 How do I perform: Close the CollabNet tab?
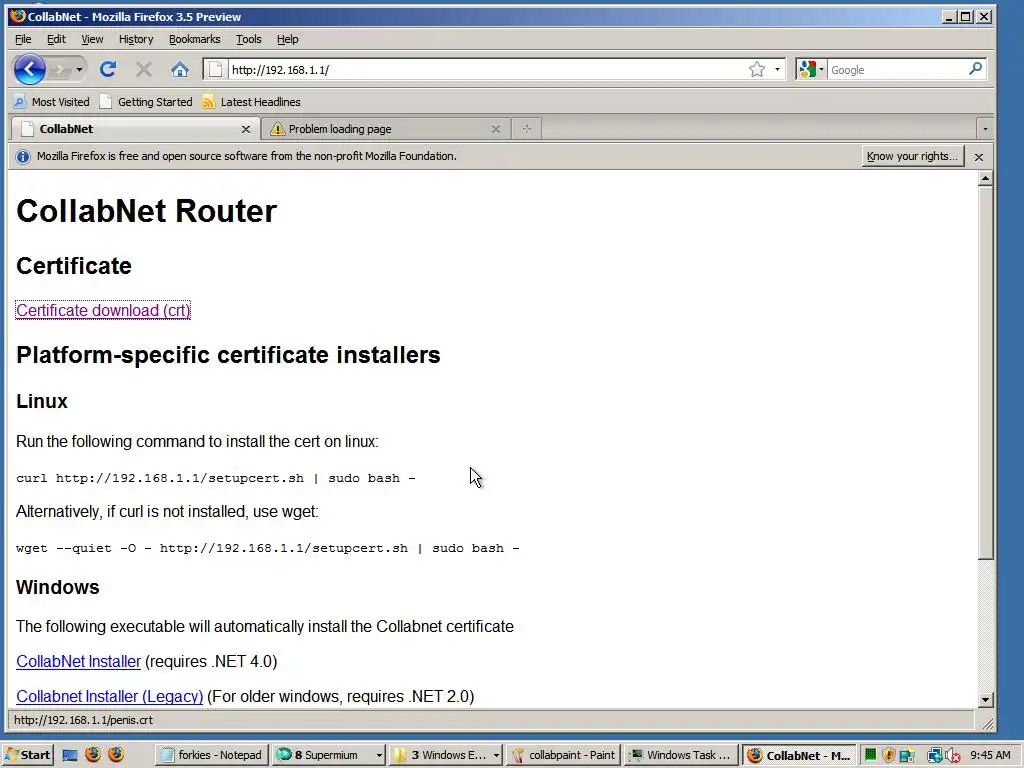(x=246, y=129)
